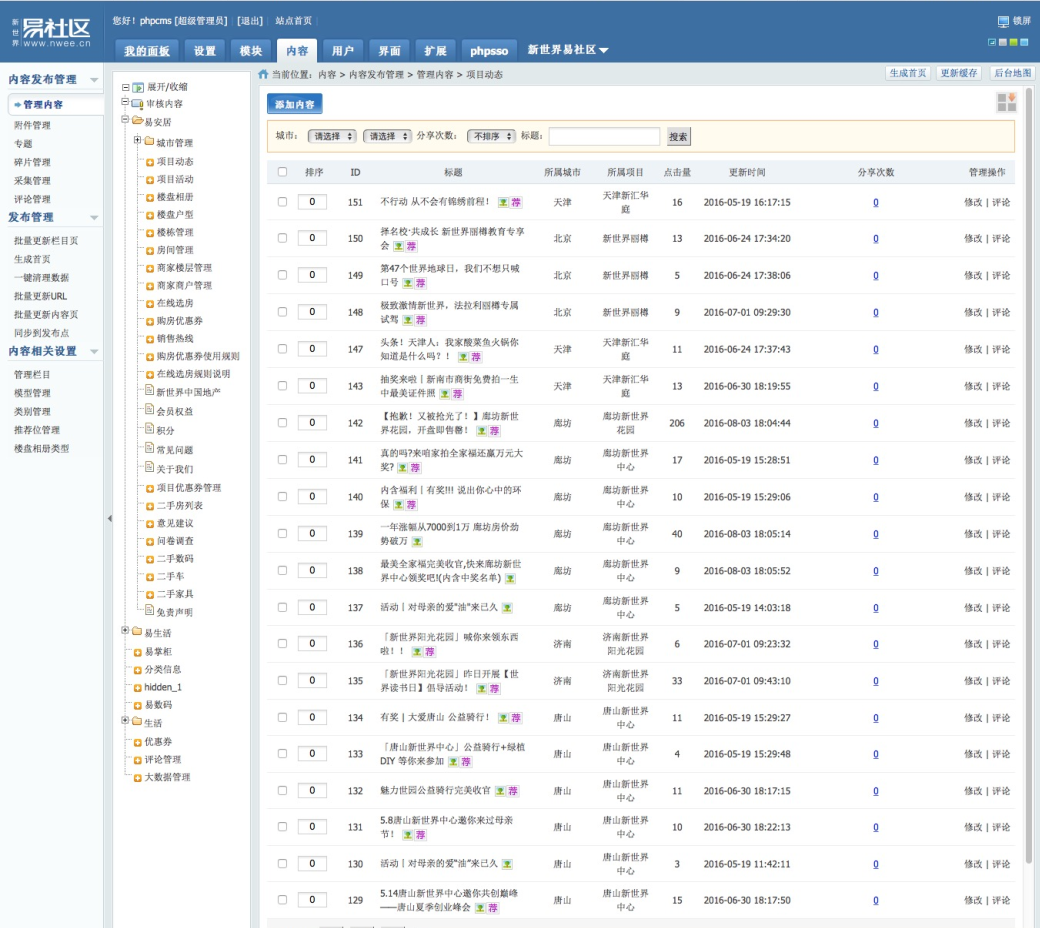Click the page document icon beside 会员权益
This screenshot has width=1040, height=928.
(x=150, y=410)
